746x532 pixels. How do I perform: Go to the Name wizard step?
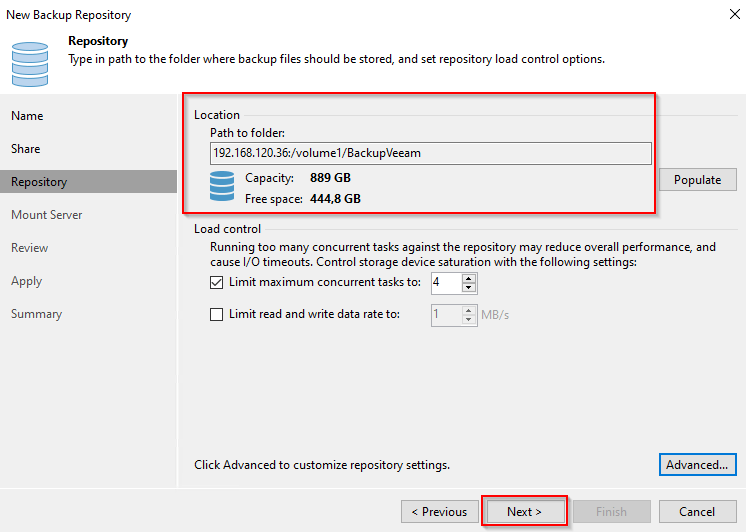pyautogui.click(x=27, y=116)
